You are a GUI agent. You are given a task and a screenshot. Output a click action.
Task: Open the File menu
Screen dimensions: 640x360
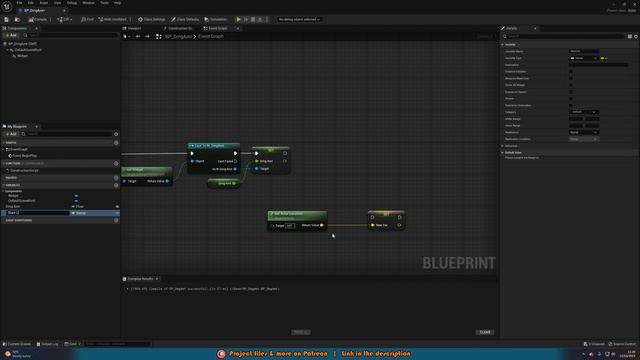coord(19,3)
